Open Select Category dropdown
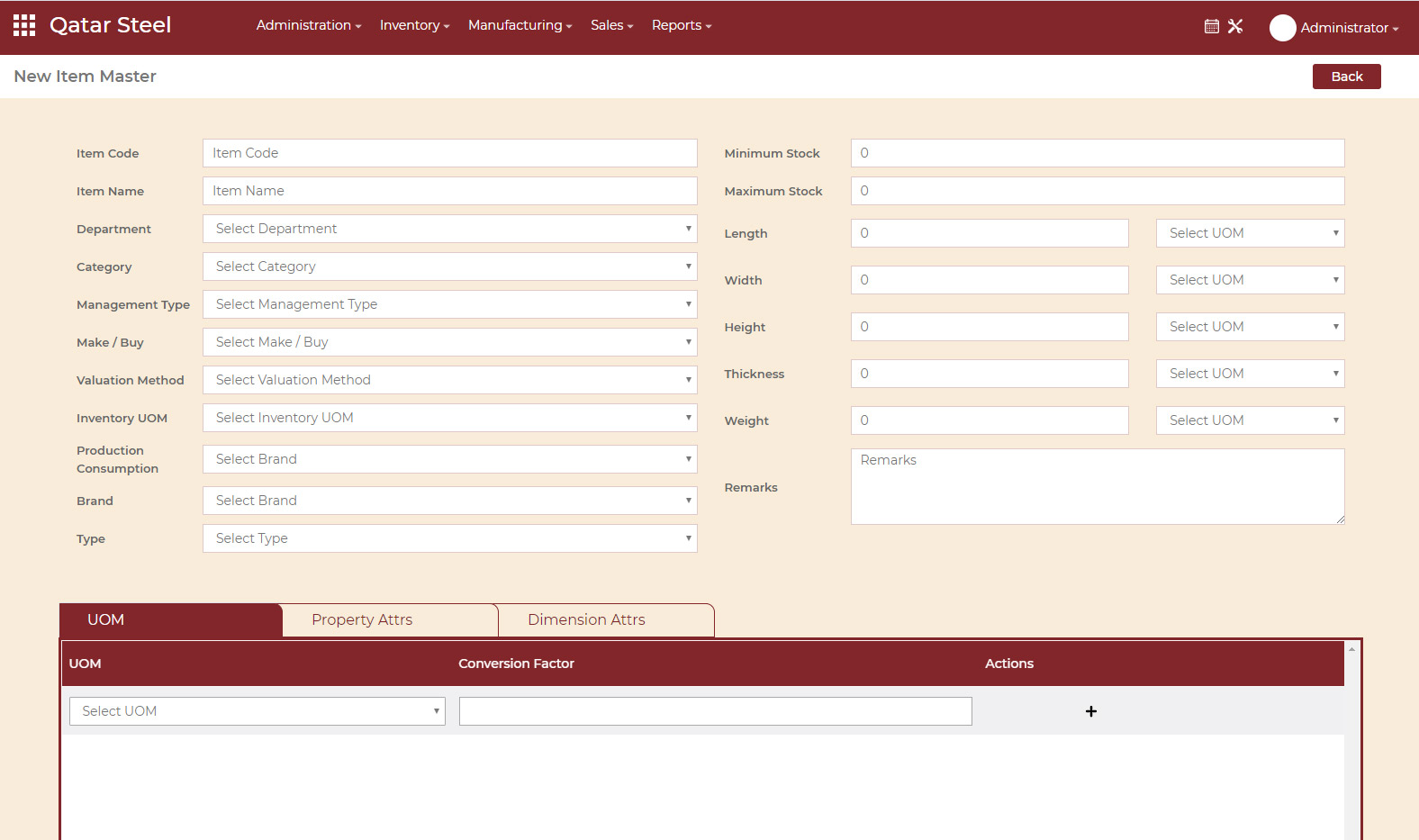The height and width of the screenshot is (840, 1419). tap(450, 266)
